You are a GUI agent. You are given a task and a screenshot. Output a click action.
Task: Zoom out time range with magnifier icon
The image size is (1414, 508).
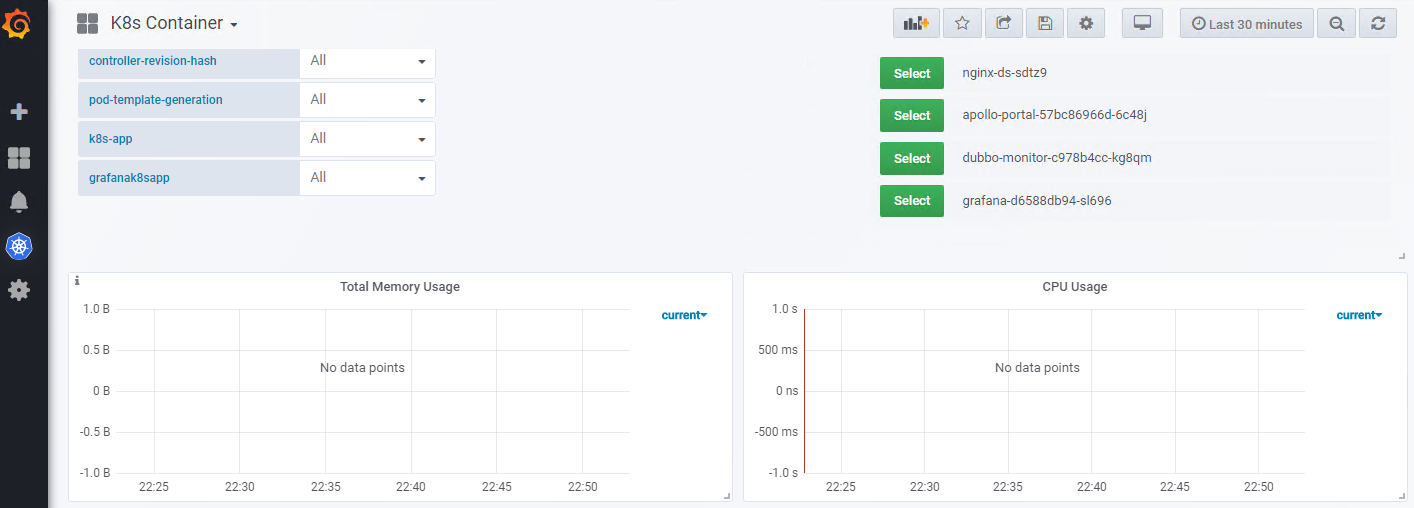point(1336,24)
